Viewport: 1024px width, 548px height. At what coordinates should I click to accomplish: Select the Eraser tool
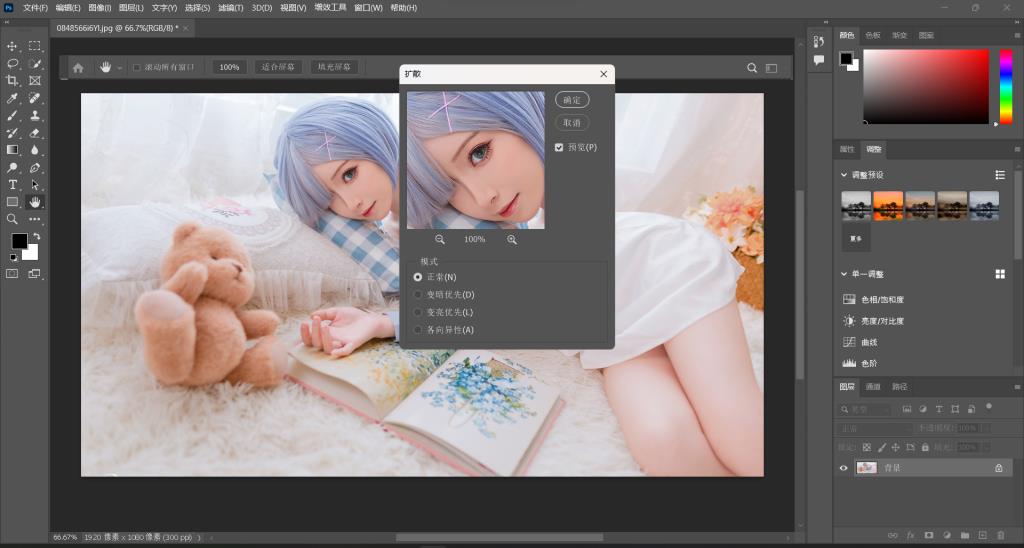click(35, 133)
